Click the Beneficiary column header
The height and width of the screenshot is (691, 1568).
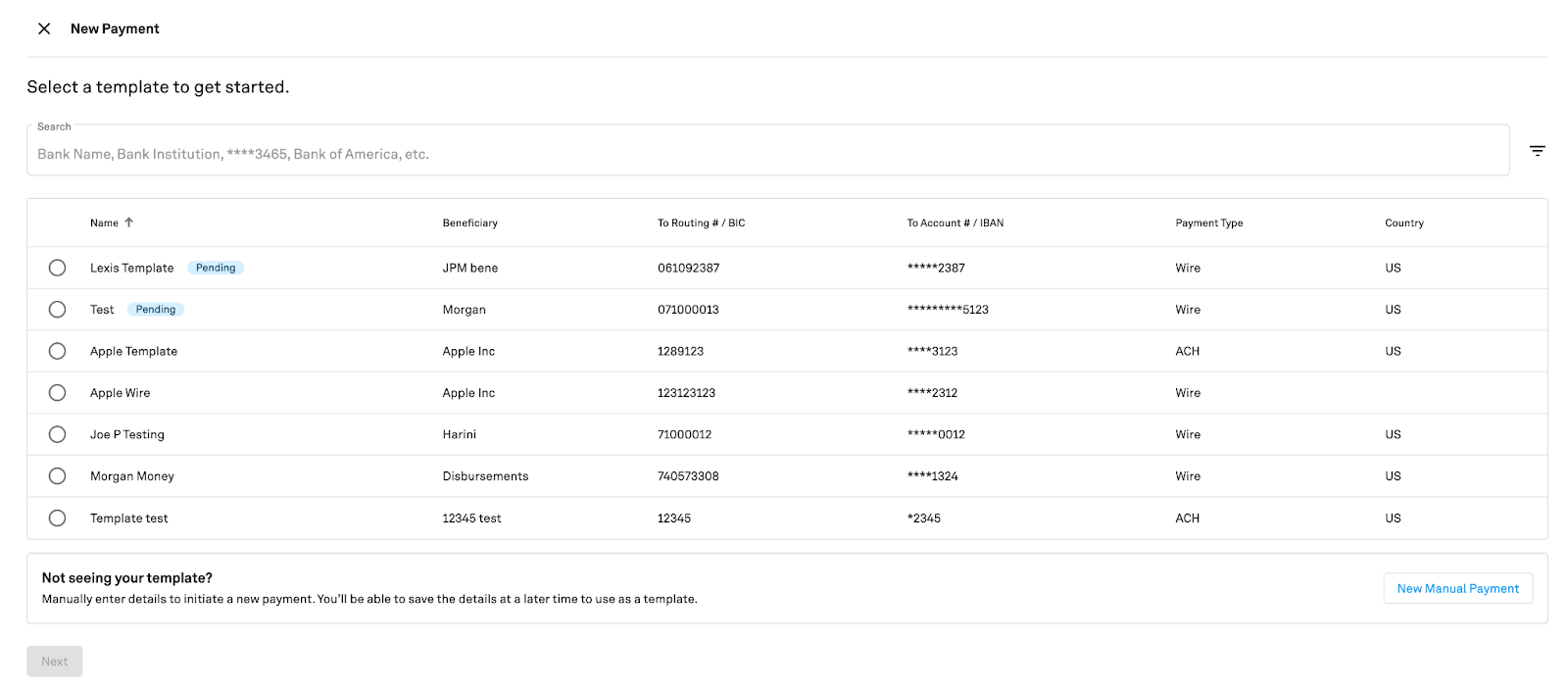click(469, 223)
